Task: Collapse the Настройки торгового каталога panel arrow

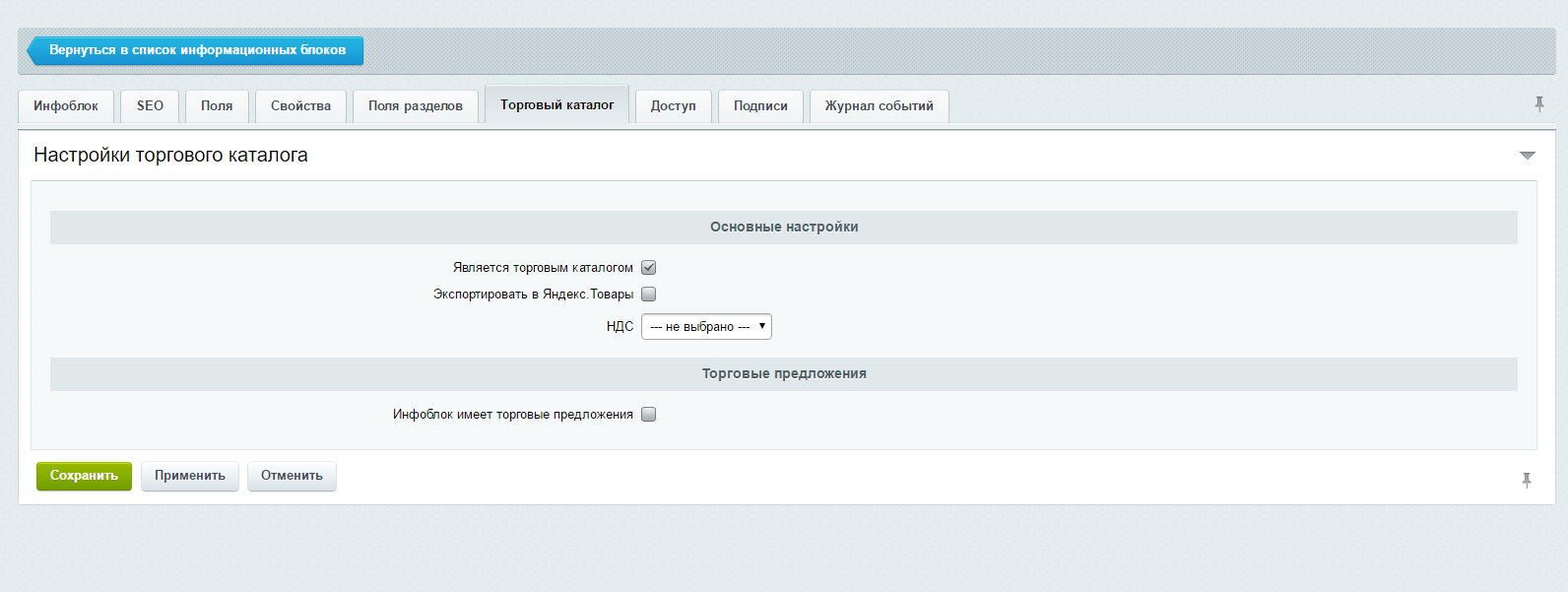Action: coord(1527,156)
